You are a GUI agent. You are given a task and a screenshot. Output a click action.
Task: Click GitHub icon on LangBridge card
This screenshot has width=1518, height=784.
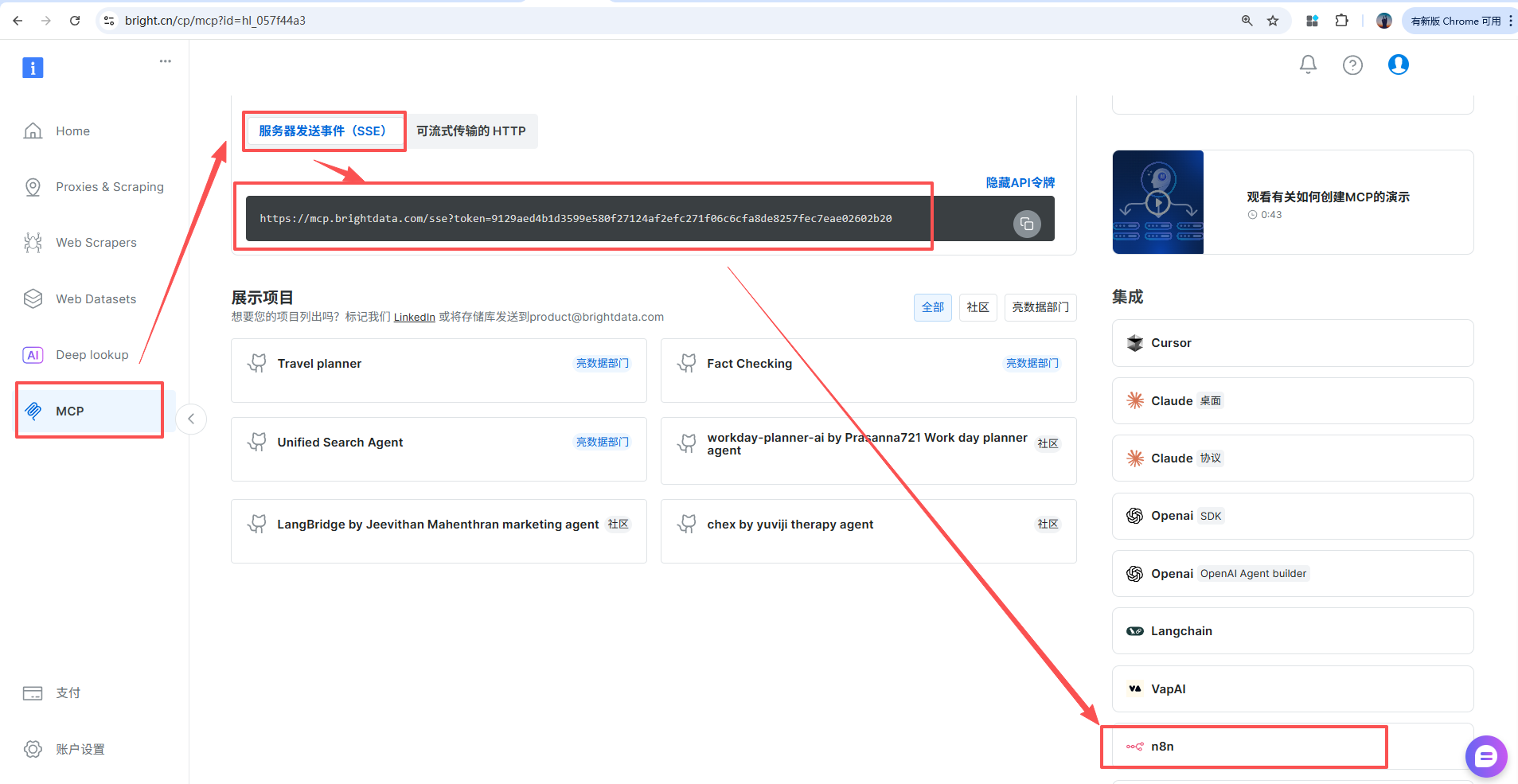click(x=257, y=525)
